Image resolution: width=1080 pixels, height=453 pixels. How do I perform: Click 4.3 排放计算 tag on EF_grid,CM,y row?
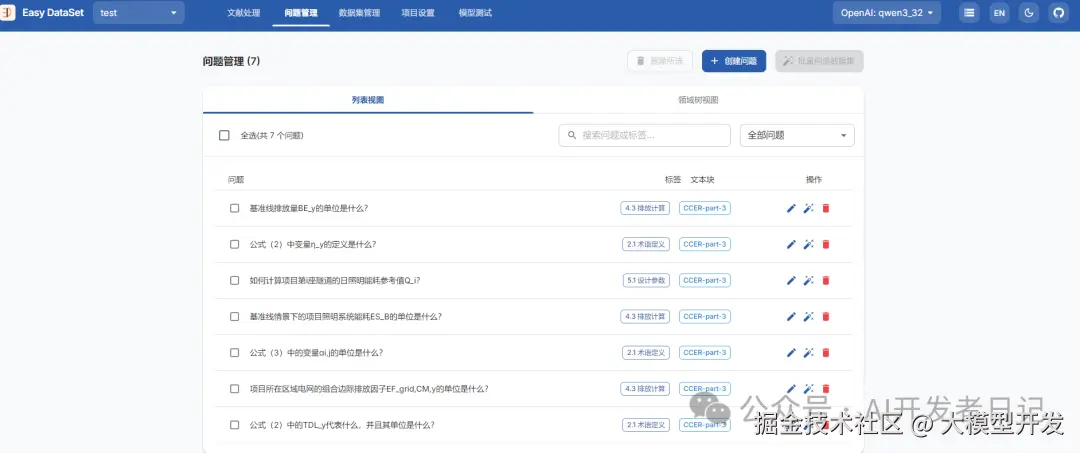[x=645, y=388]
